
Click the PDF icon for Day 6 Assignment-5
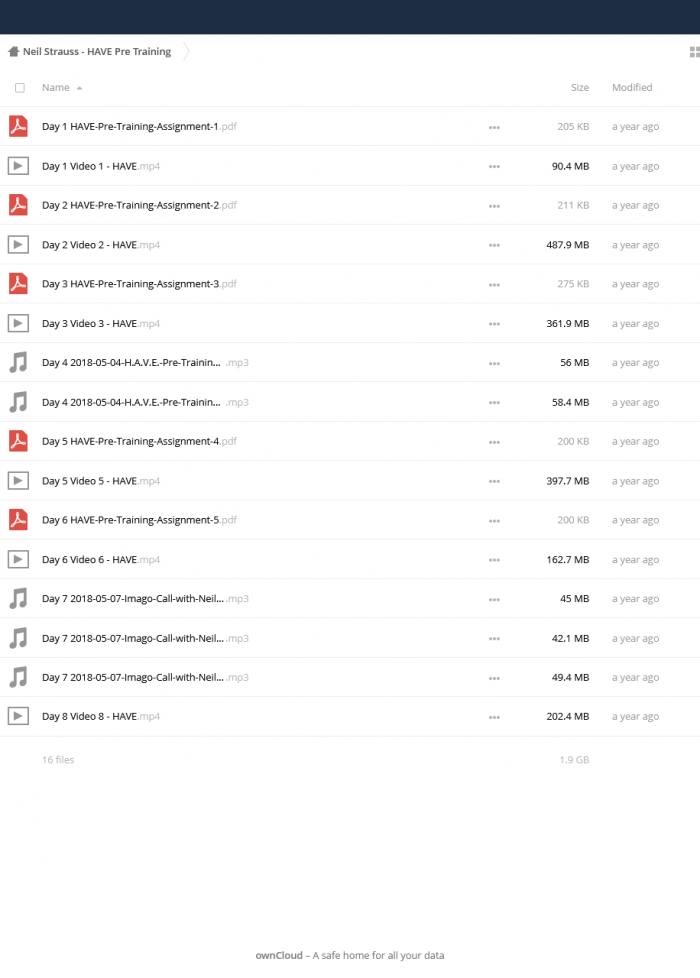click(18, 520)
